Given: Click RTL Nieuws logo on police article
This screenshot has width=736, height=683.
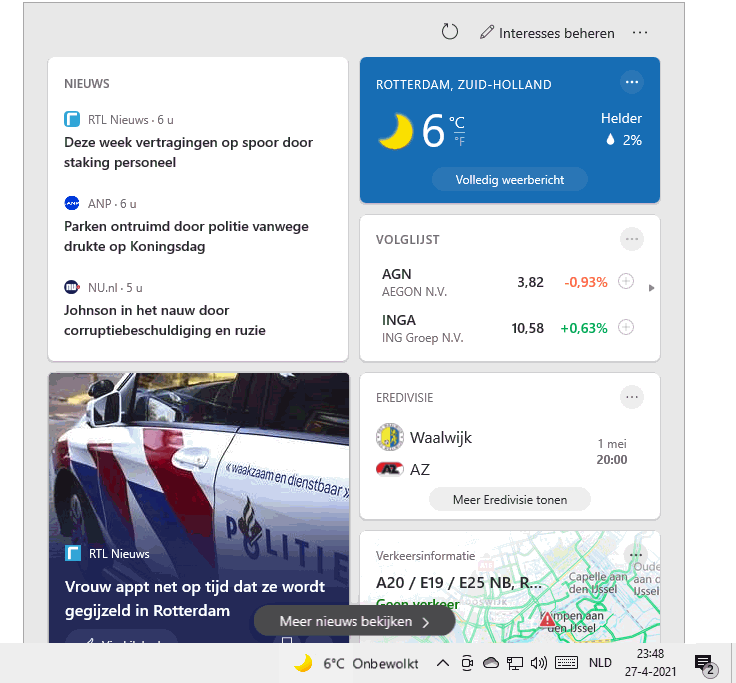Looking at the screenshot, I should pyautogui.click(x=73, y=553).
